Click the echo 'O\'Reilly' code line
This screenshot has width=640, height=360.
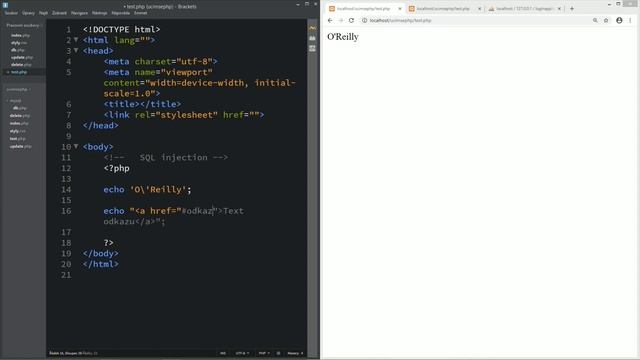click(x=147, y=189)
